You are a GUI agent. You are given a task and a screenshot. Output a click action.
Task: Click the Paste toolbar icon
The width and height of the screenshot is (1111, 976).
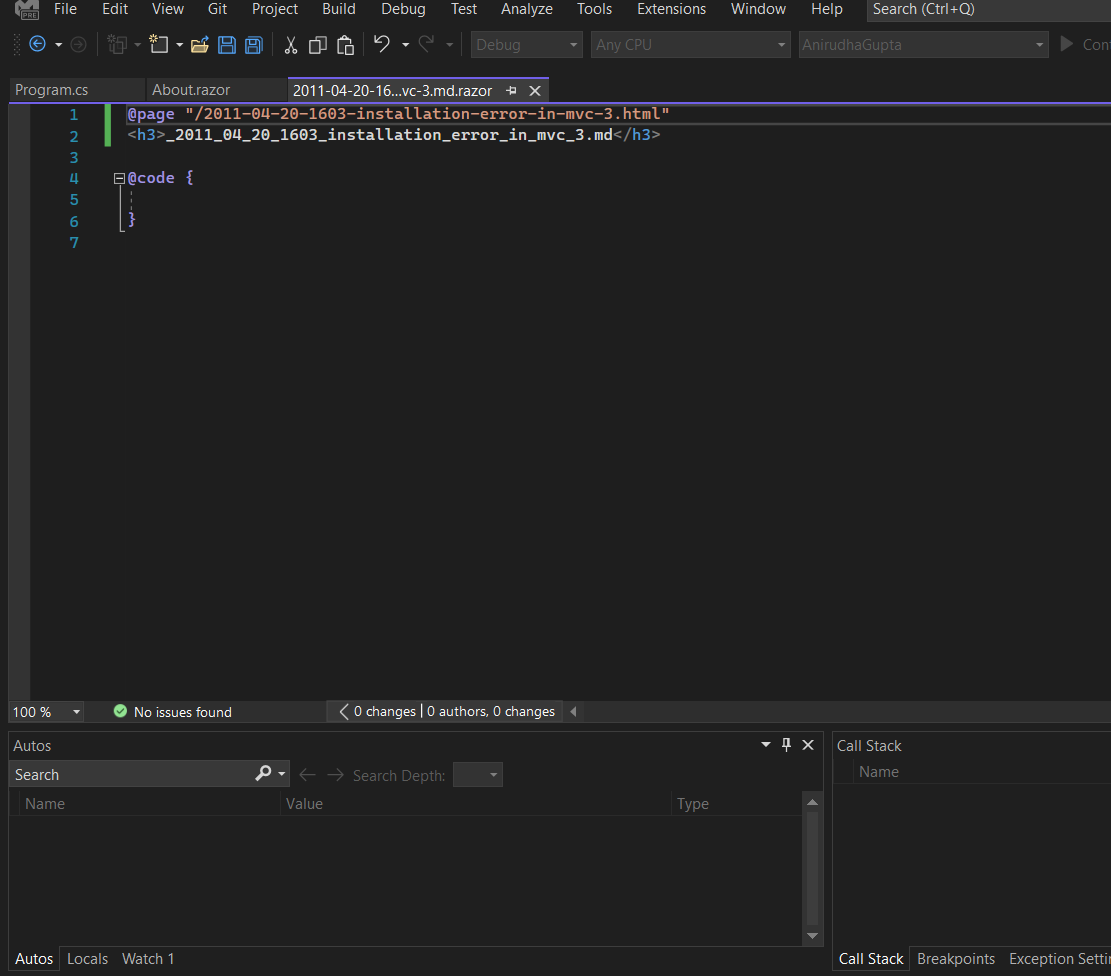coord(345,45)
